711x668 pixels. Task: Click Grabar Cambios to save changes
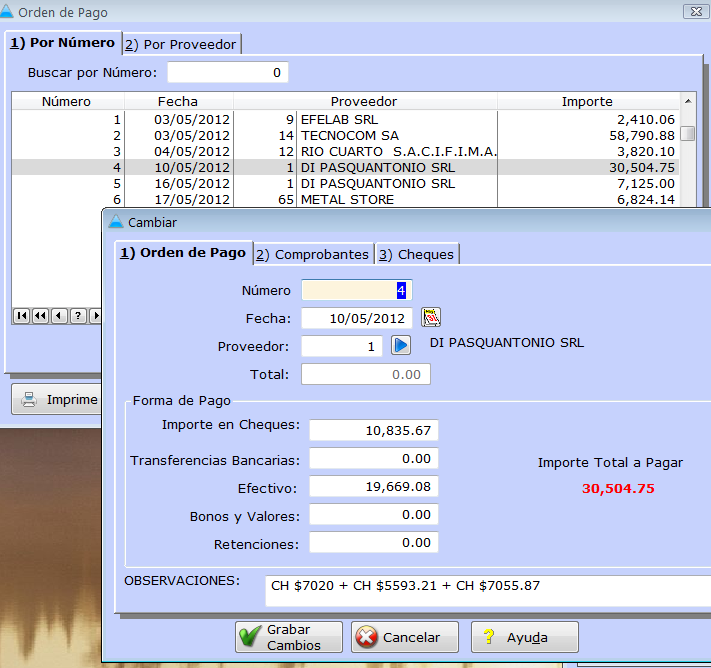(288, 637)
